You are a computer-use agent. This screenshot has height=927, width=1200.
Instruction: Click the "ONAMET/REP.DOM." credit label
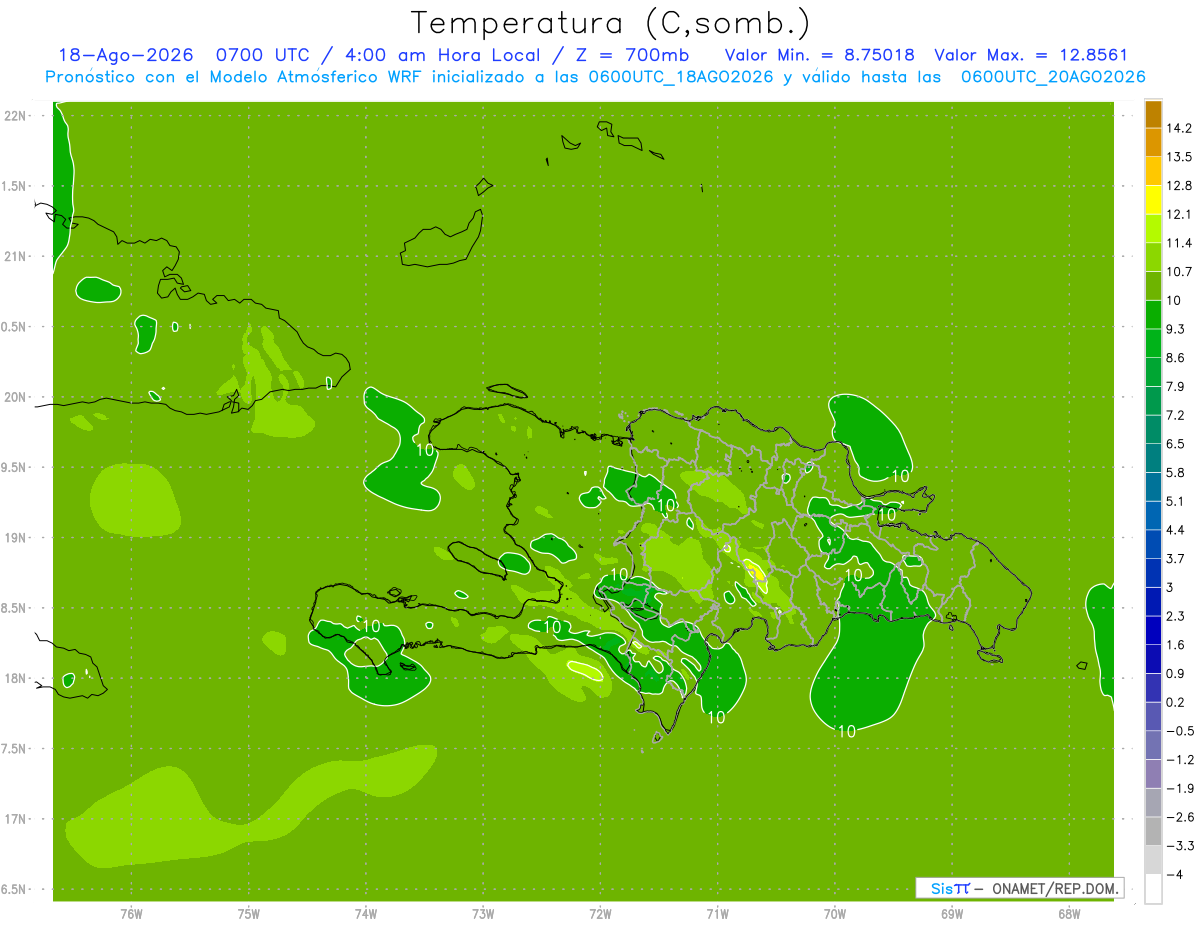tap(1054, 888)
